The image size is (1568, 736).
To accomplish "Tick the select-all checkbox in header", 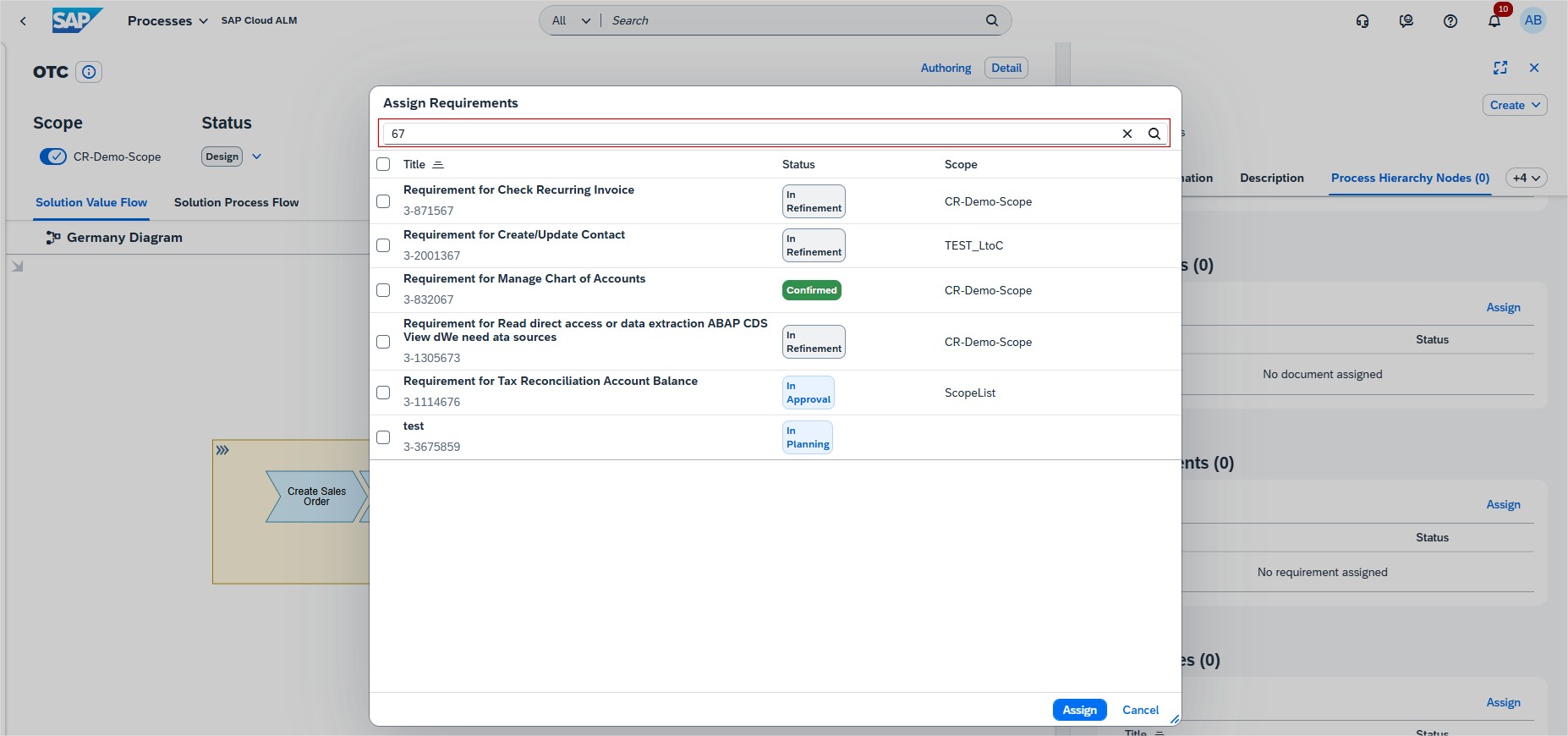I will (x=383, y=164).
